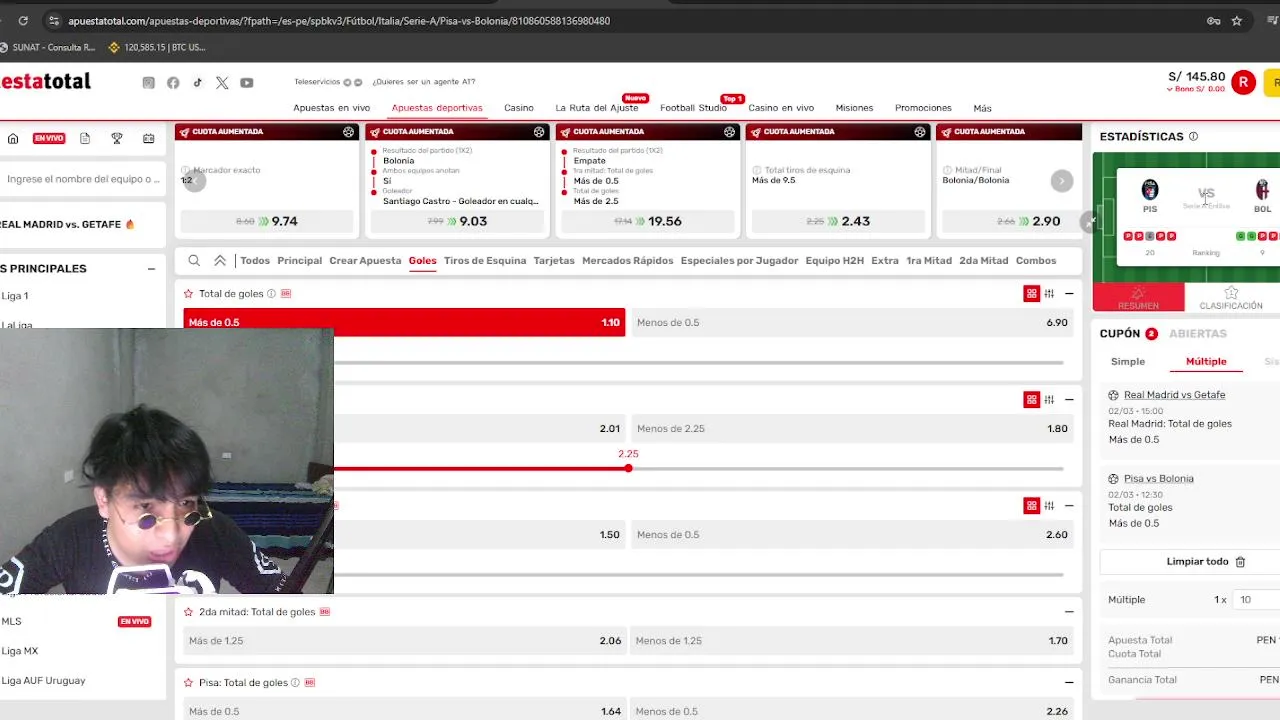1280x720 pixels.
Task: Collapse market with 1.50 and 2.60 odds
Action: pyautogui.click(x=1069, y=506)
